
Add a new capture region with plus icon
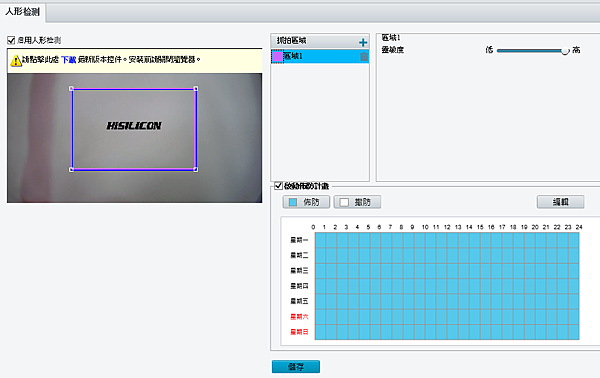[363, 42]
